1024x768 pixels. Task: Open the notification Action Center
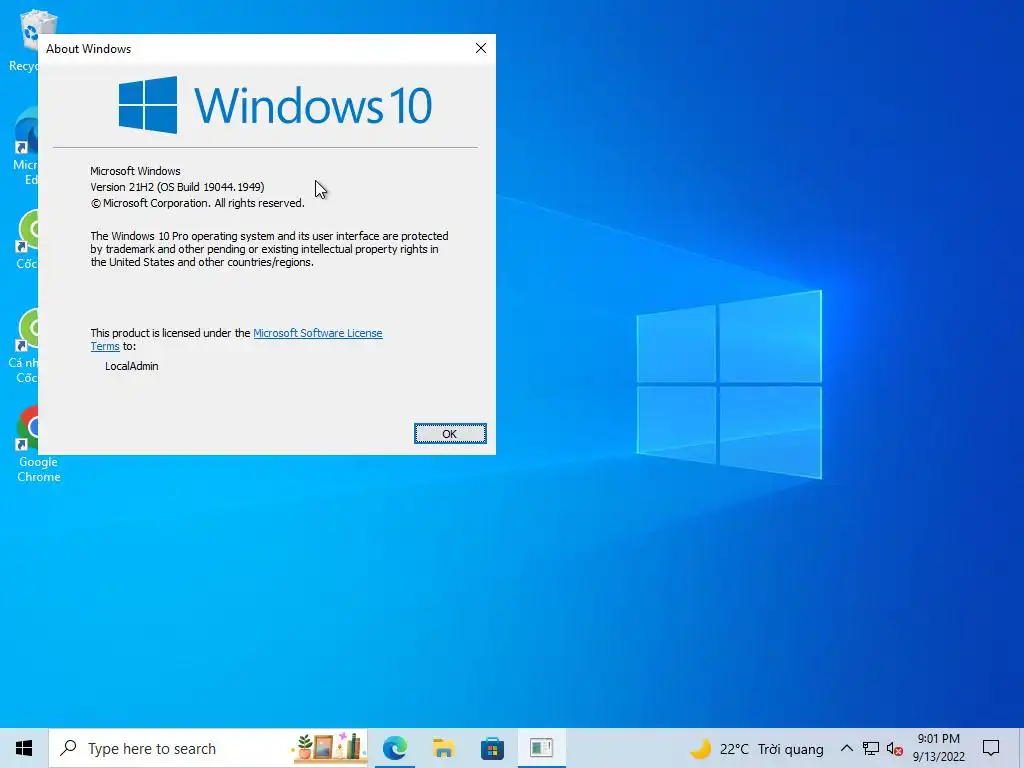(991, 748)
